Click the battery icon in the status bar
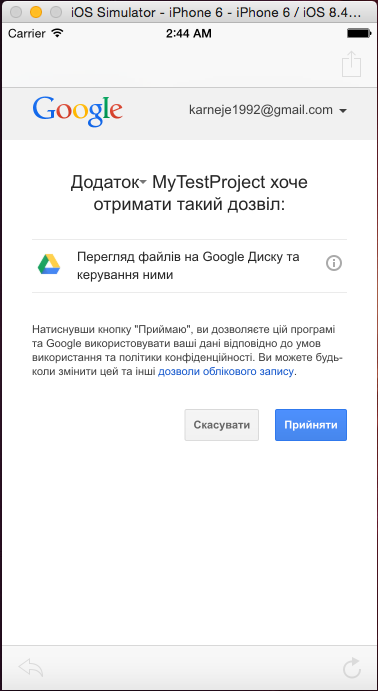This screenshot has width=378, height=691. pyautogui.click(x=359, y=33)
